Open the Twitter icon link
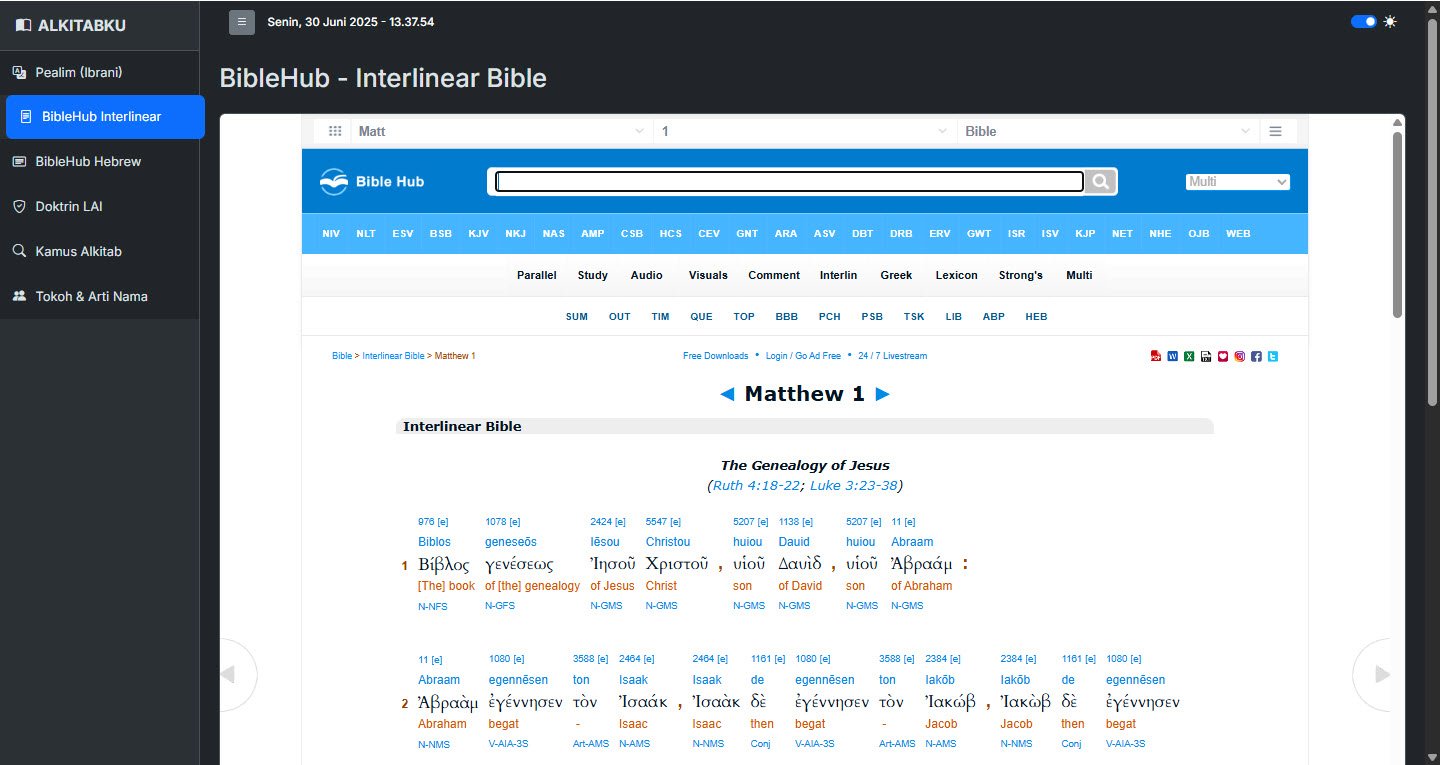The width and height of the screenshot is (1440, 765). pyautogui.click(x=1273, y=356)
